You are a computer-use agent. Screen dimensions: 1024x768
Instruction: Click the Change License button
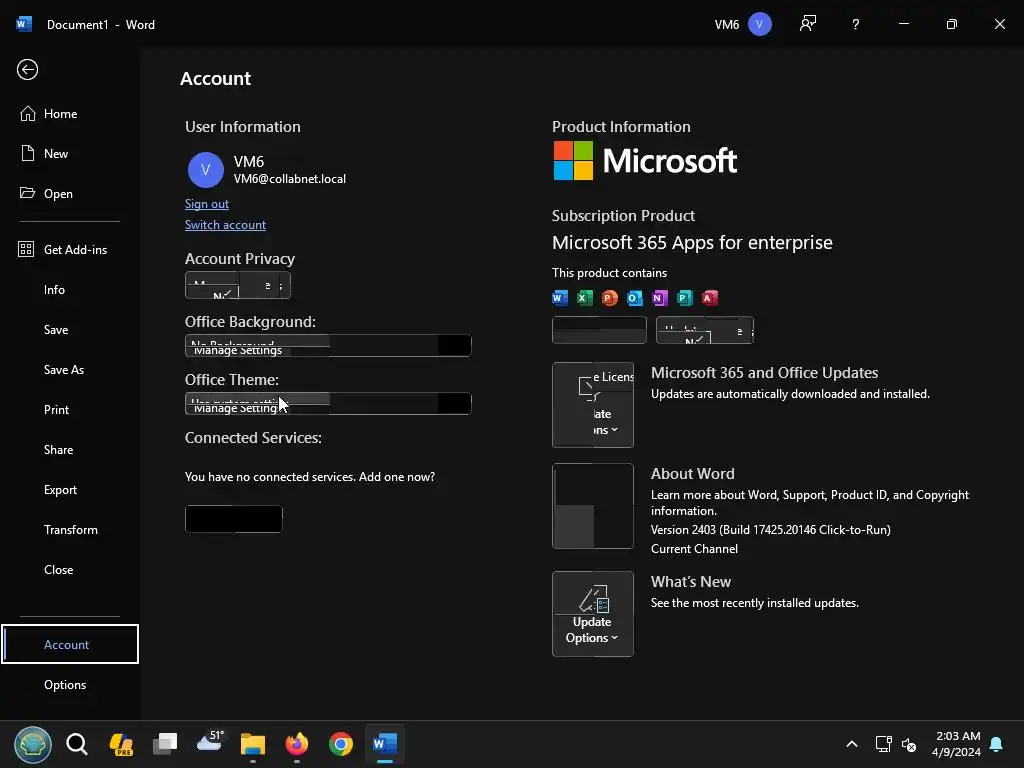705,330
